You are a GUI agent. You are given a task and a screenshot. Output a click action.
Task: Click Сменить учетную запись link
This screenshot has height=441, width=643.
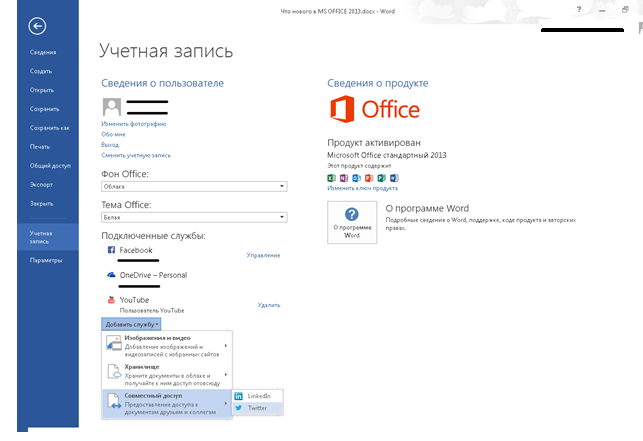(x=136, y=155)
